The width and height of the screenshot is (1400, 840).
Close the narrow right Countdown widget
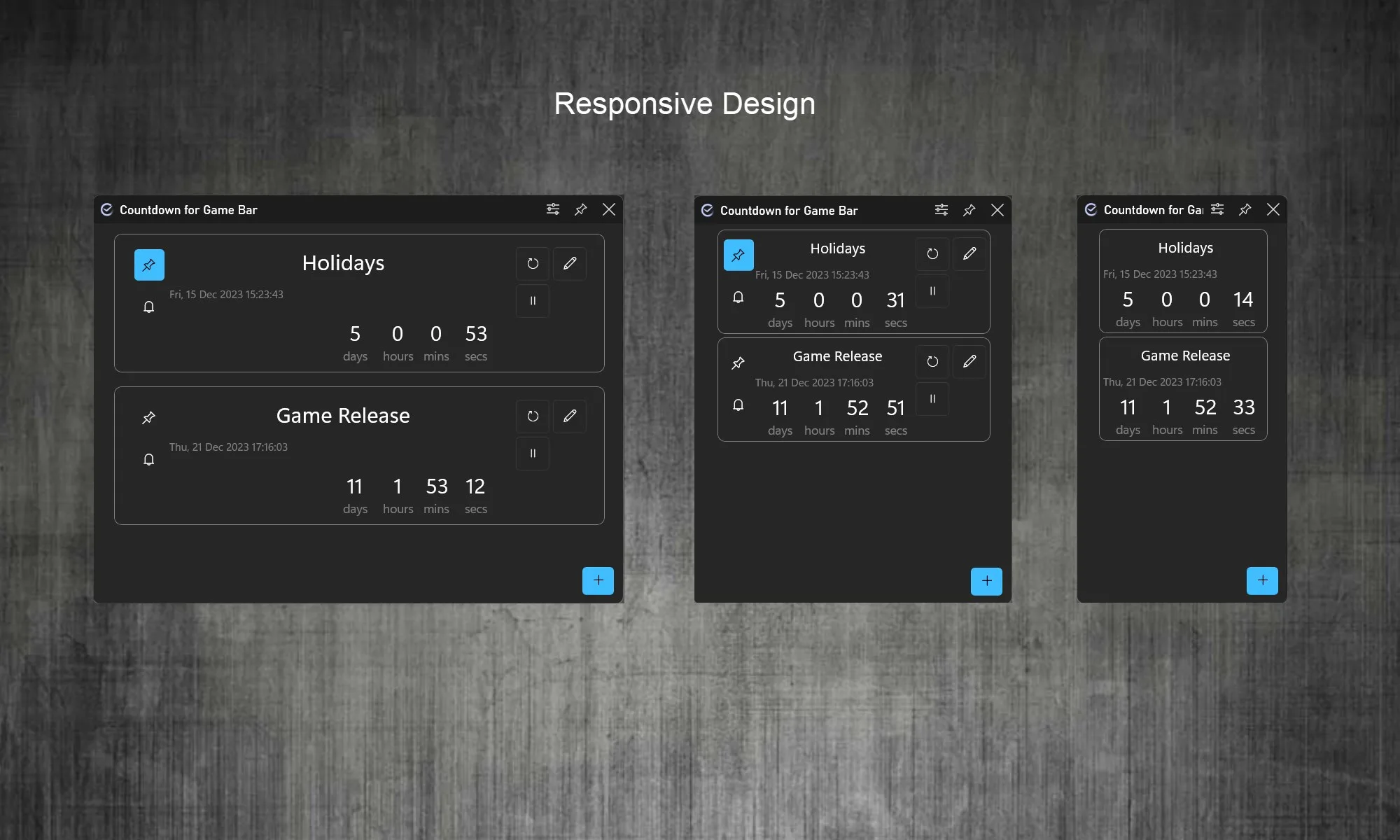point(1273,209)
